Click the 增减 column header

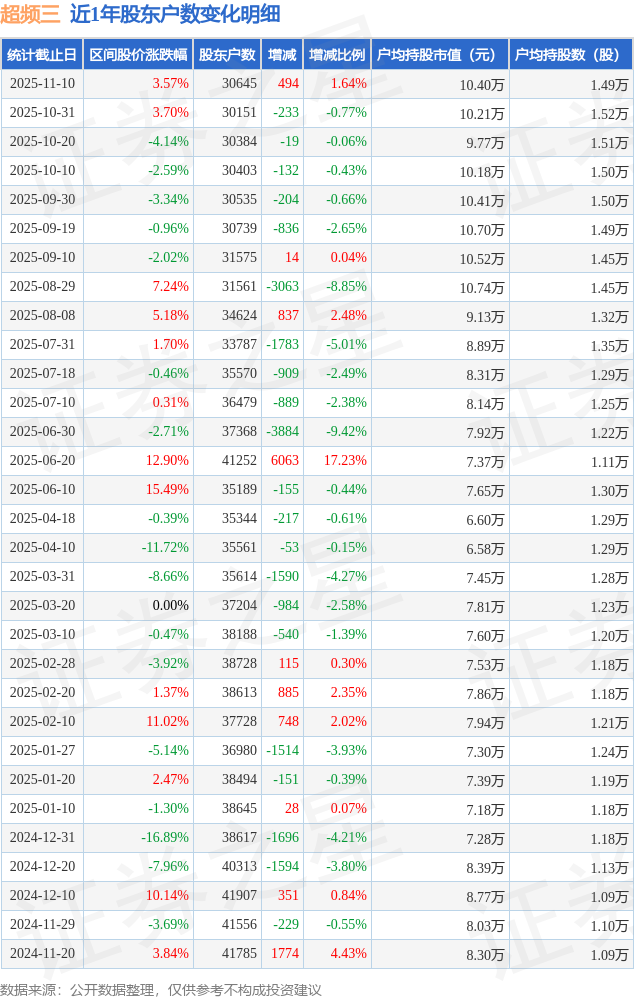click(x=282, y=55)
